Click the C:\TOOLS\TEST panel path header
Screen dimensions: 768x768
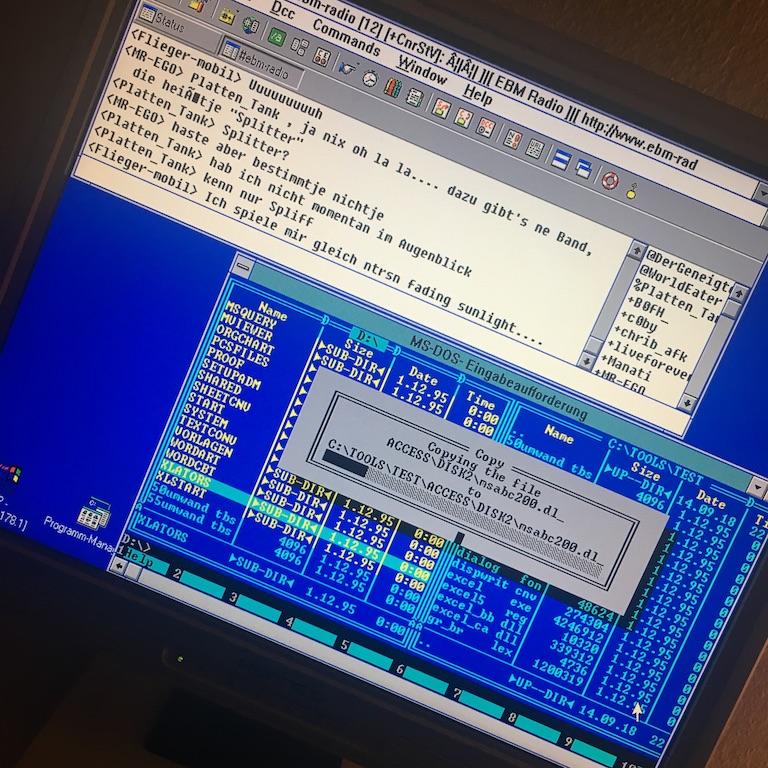(655, 462)
